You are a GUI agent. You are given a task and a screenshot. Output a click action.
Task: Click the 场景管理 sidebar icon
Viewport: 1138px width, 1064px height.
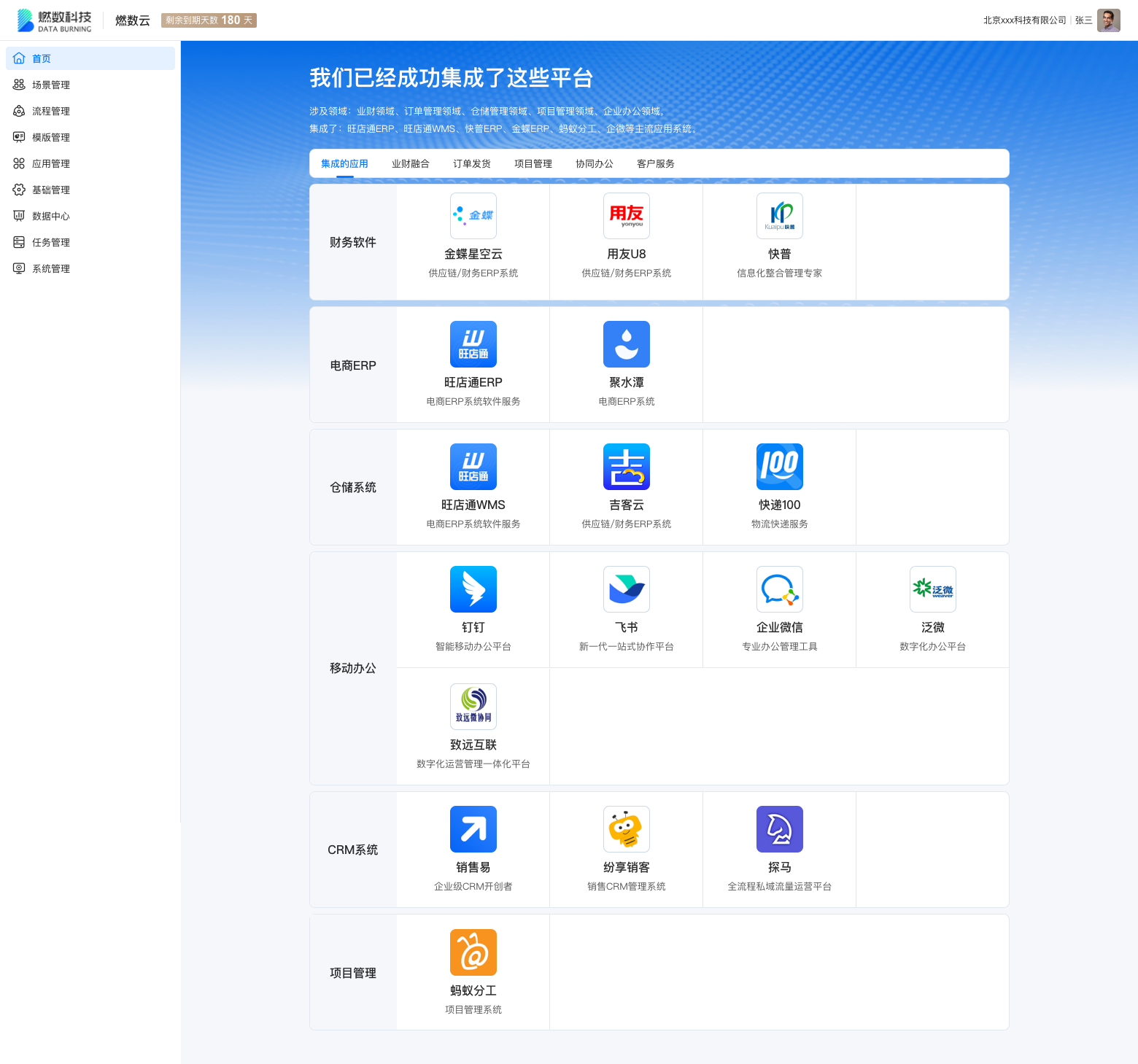(x=19, y=85)
